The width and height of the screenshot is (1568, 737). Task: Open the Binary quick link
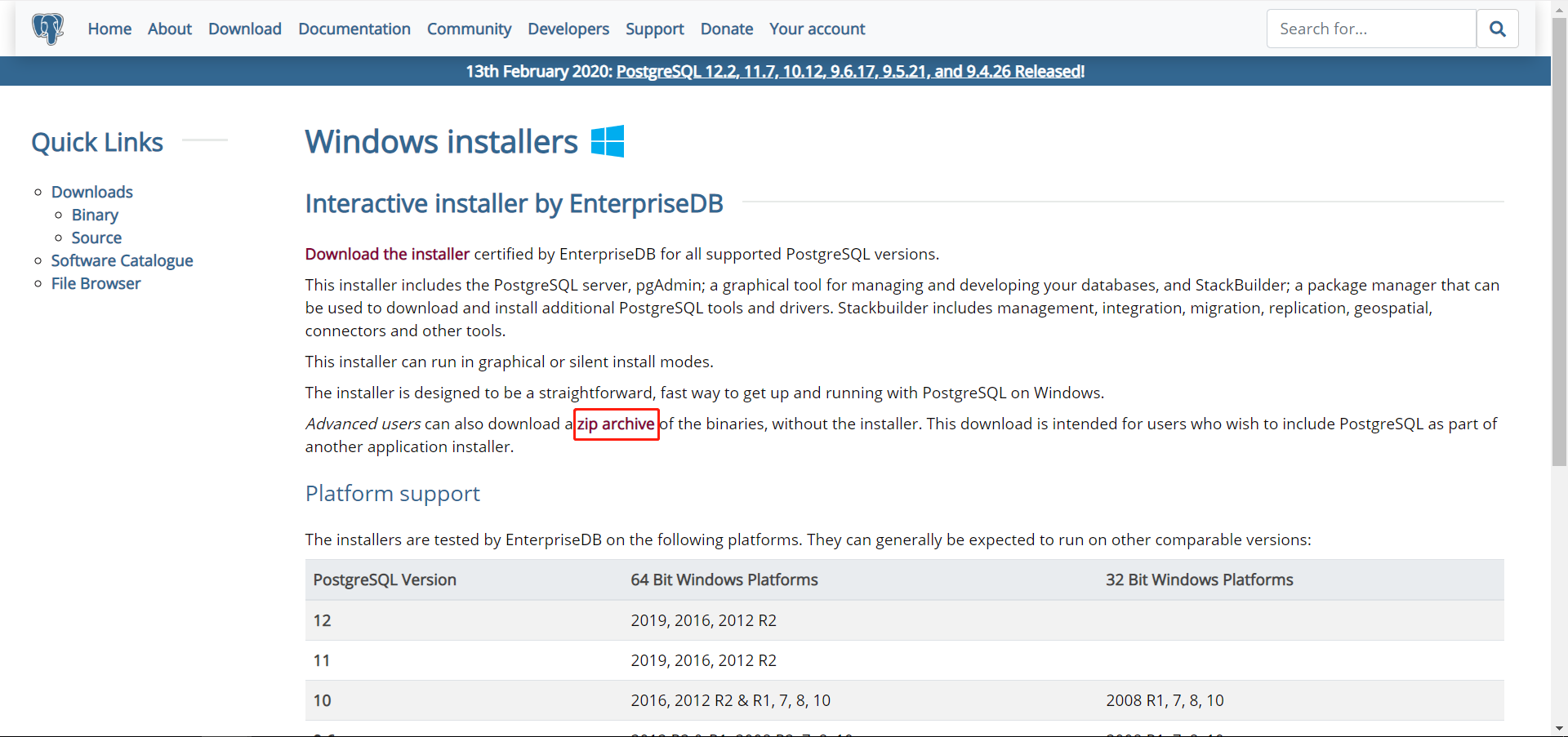(95, 215)
